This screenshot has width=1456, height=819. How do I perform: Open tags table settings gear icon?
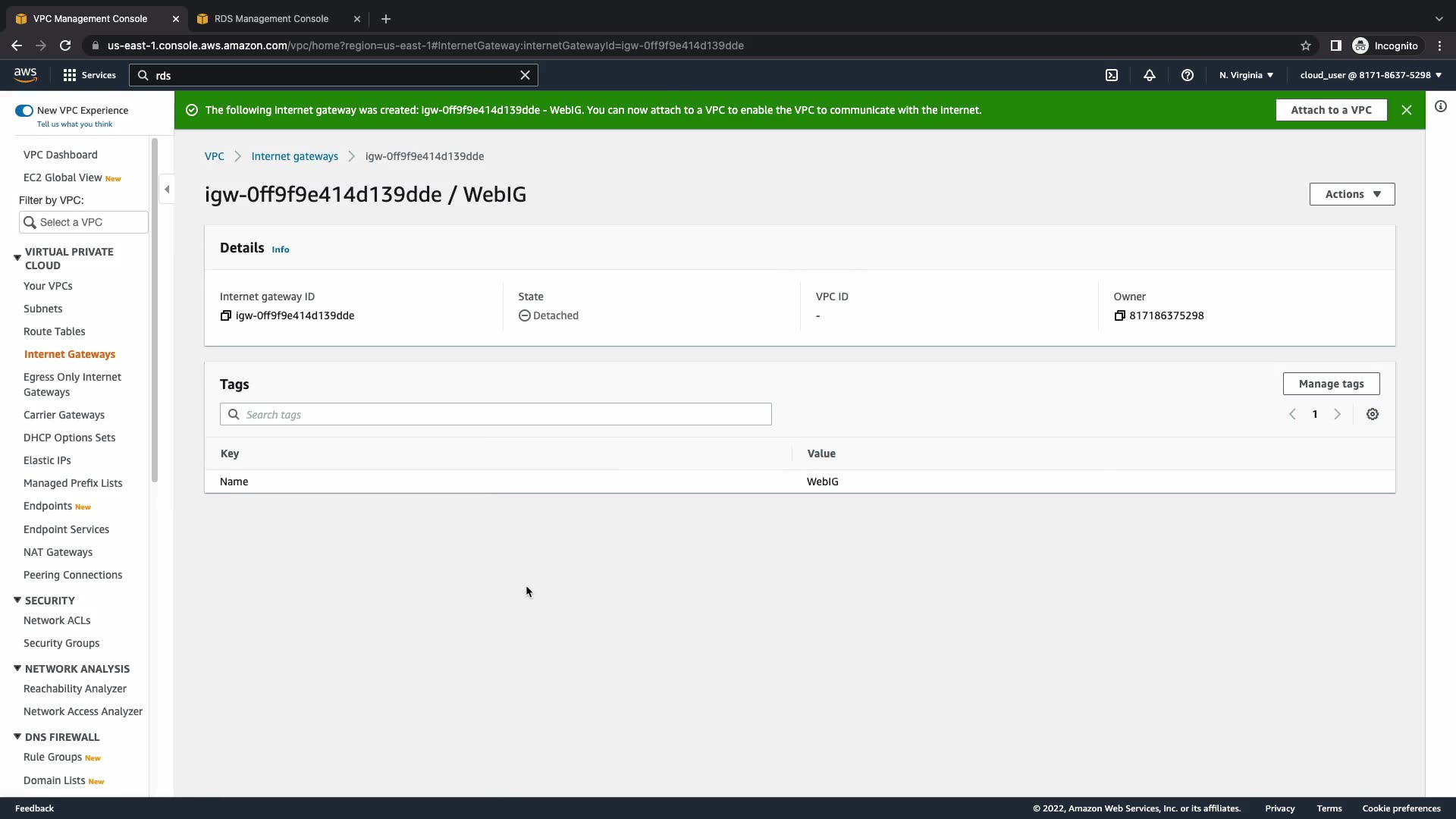pos(1373,414)
